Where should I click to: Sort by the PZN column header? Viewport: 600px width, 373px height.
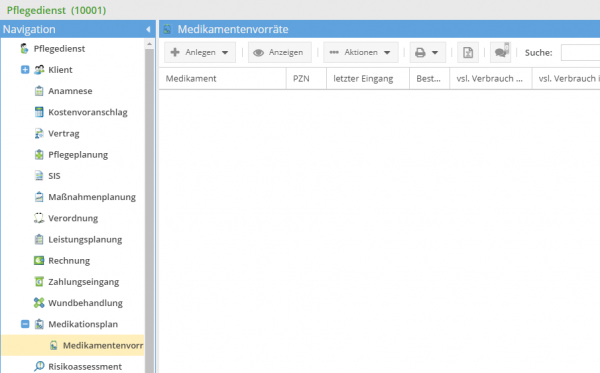[x=306, y=78]
